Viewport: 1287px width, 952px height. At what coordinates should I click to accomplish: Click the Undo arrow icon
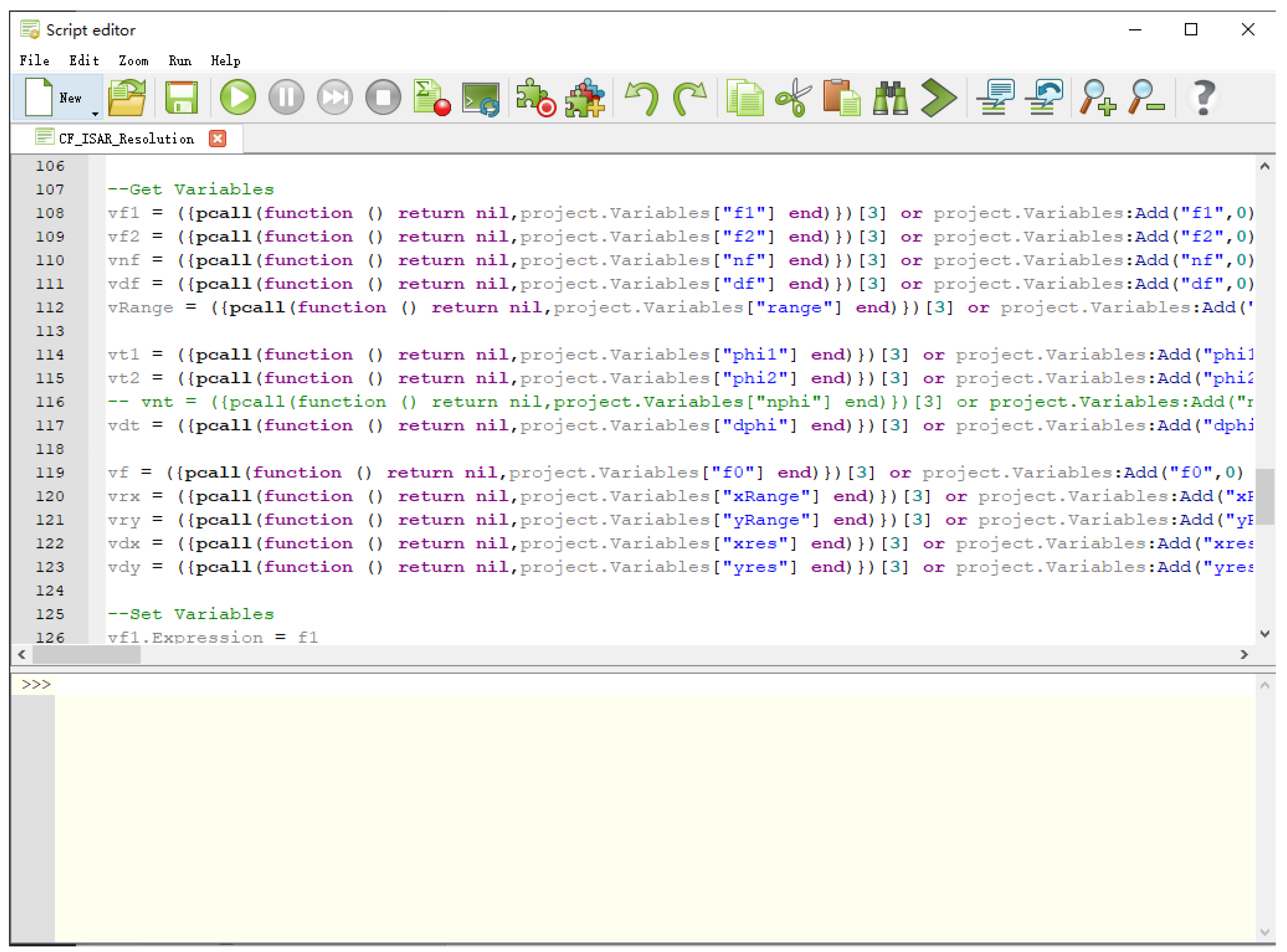tap(641, 97)
